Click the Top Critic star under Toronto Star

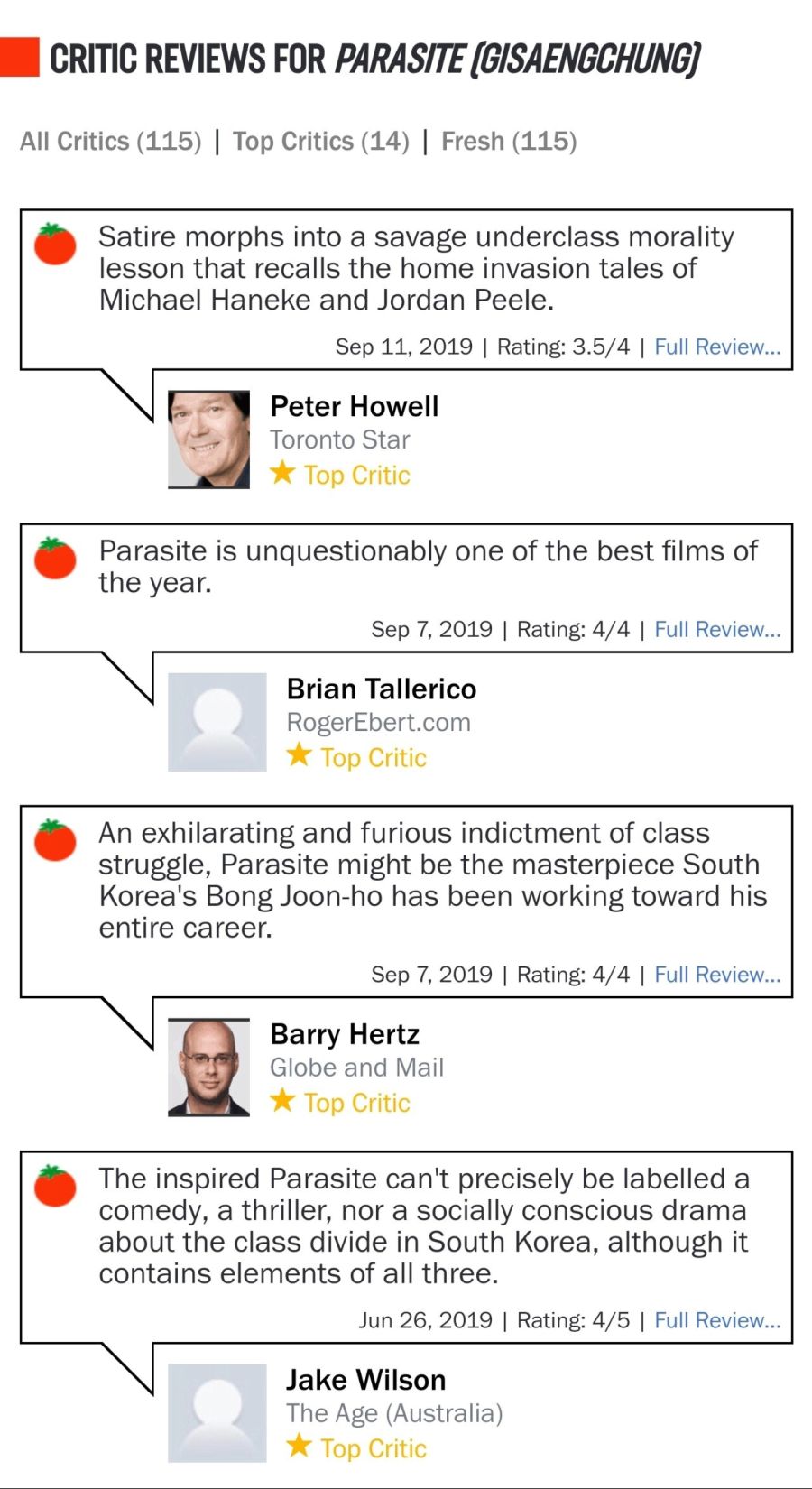(x=282, y=472)
